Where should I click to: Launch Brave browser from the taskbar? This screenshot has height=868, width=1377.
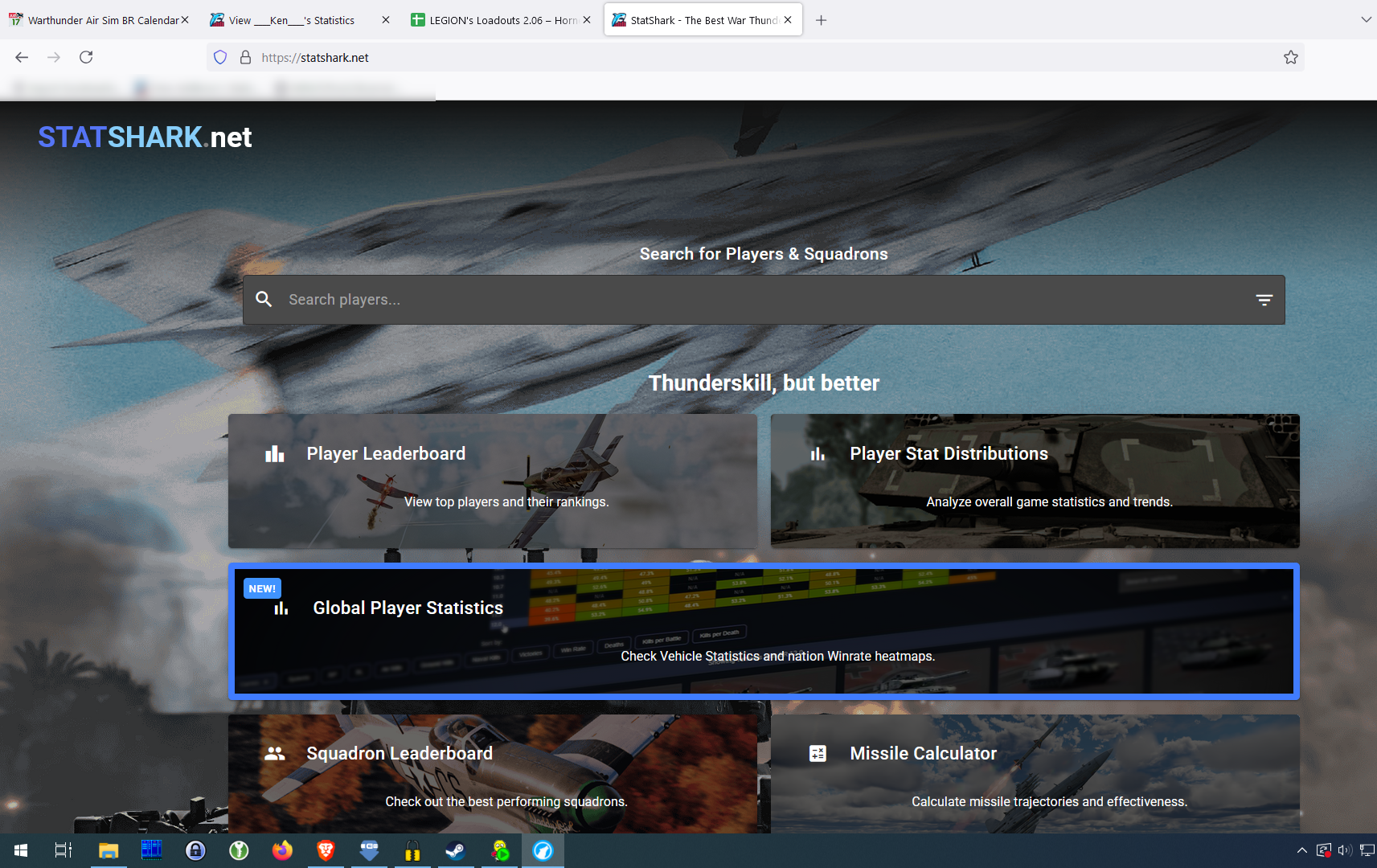click(x=326, y=850)
